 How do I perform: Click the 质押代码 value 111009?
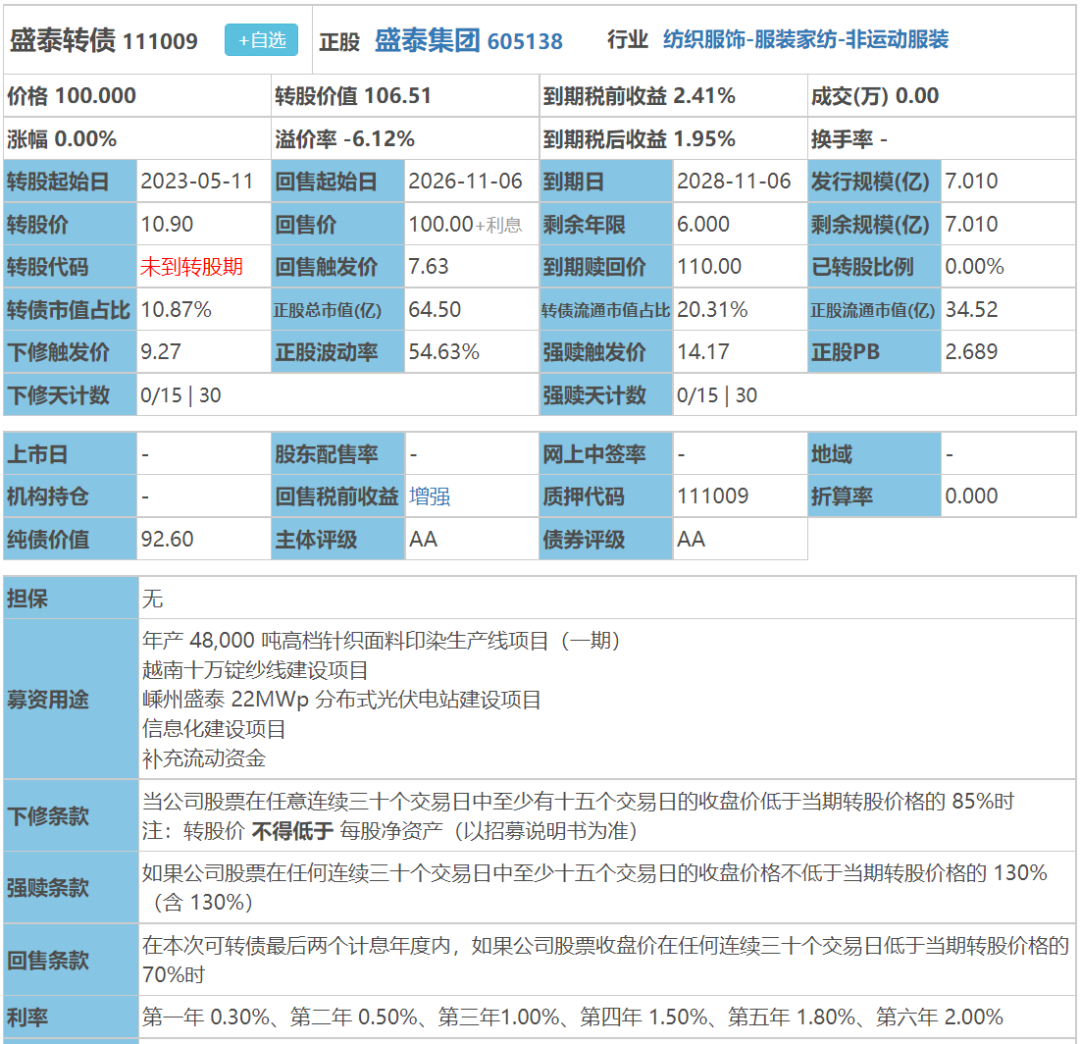pos(712,496)
